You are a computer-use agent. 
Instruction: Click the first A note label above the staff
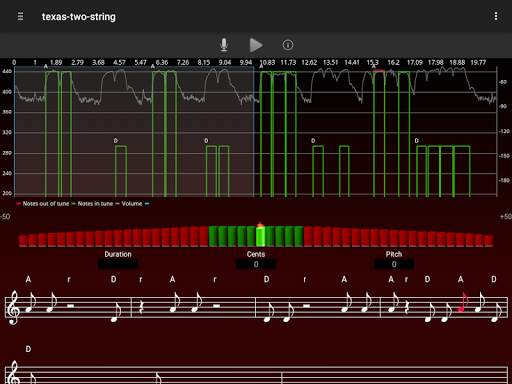pos(28,279)
